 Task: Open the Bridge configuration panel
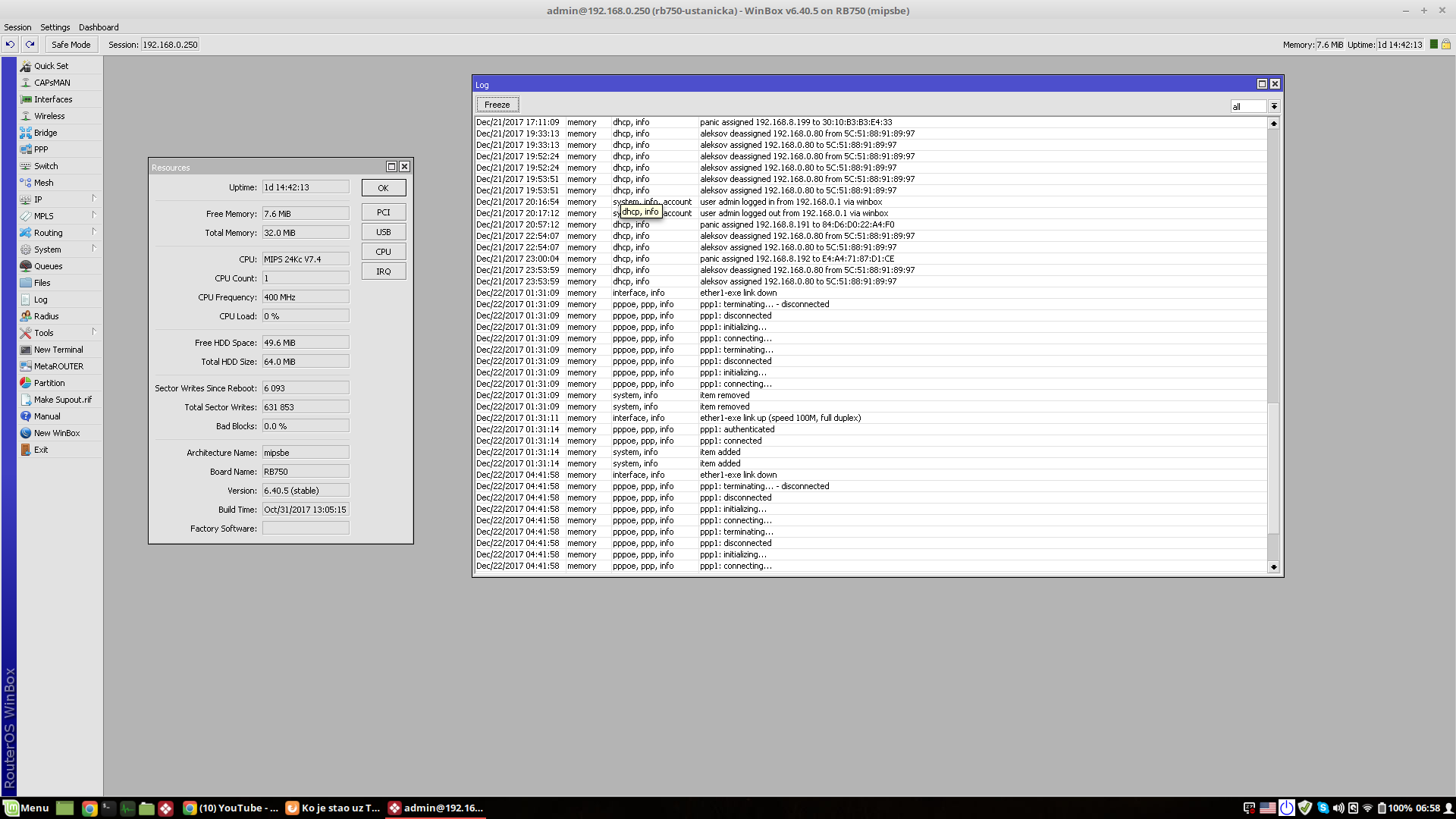coord(44,132)
